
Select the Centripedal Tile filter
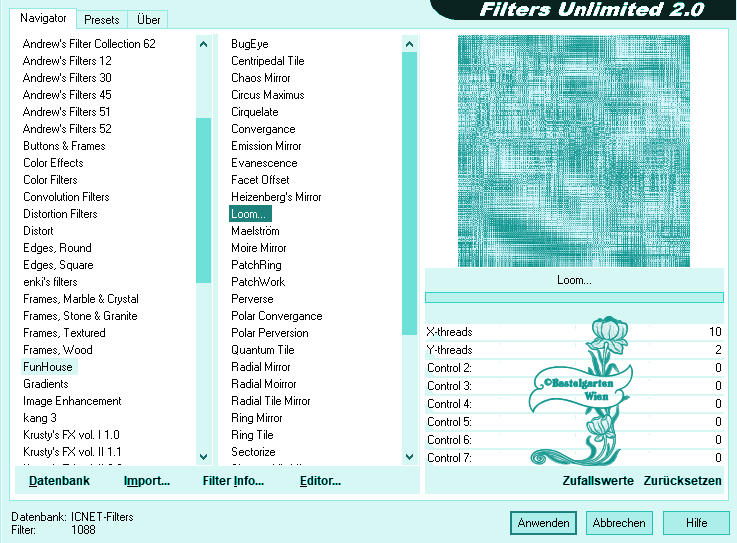click(267, 61)
